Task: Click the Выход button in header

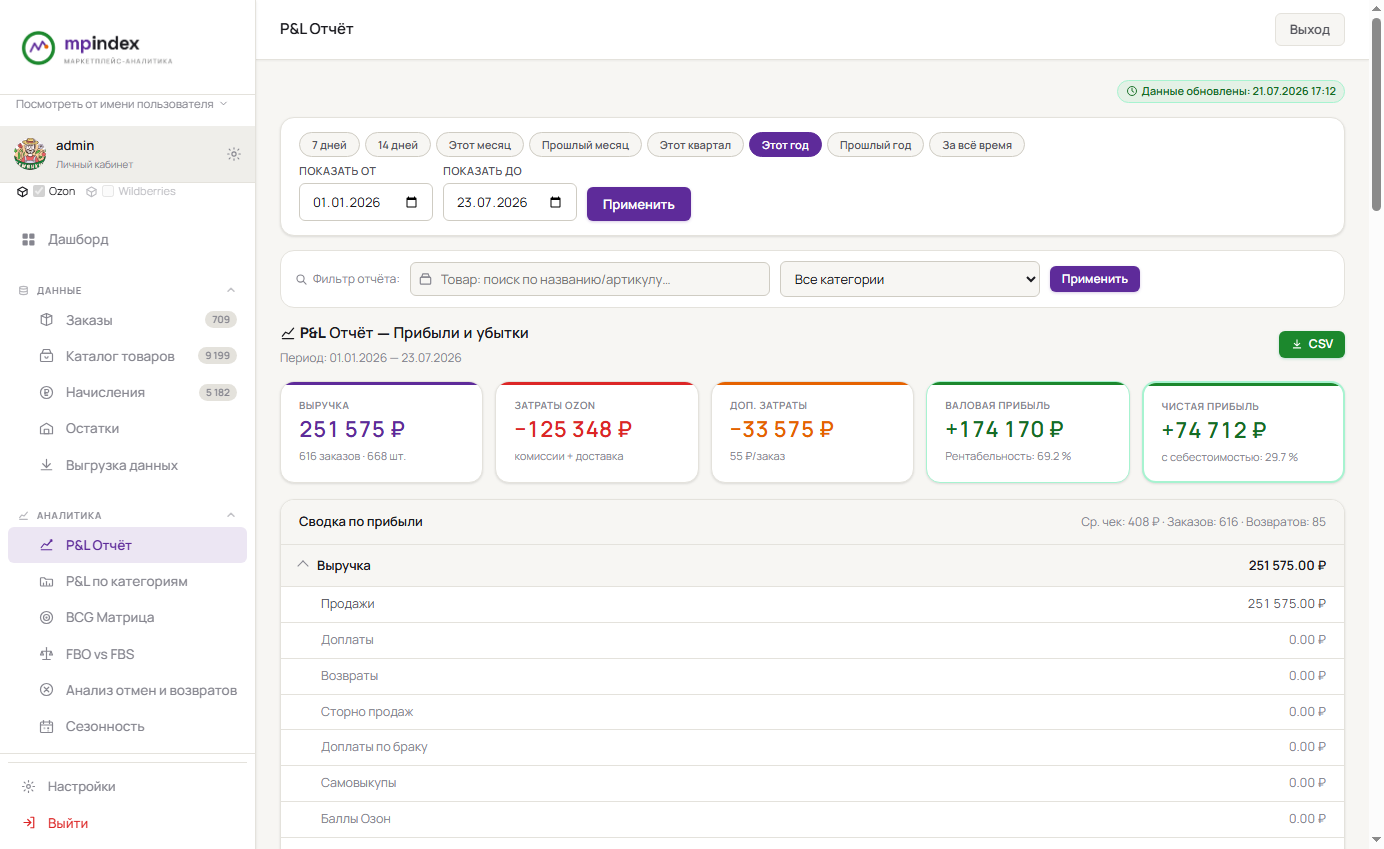Action: [1310, 29]
